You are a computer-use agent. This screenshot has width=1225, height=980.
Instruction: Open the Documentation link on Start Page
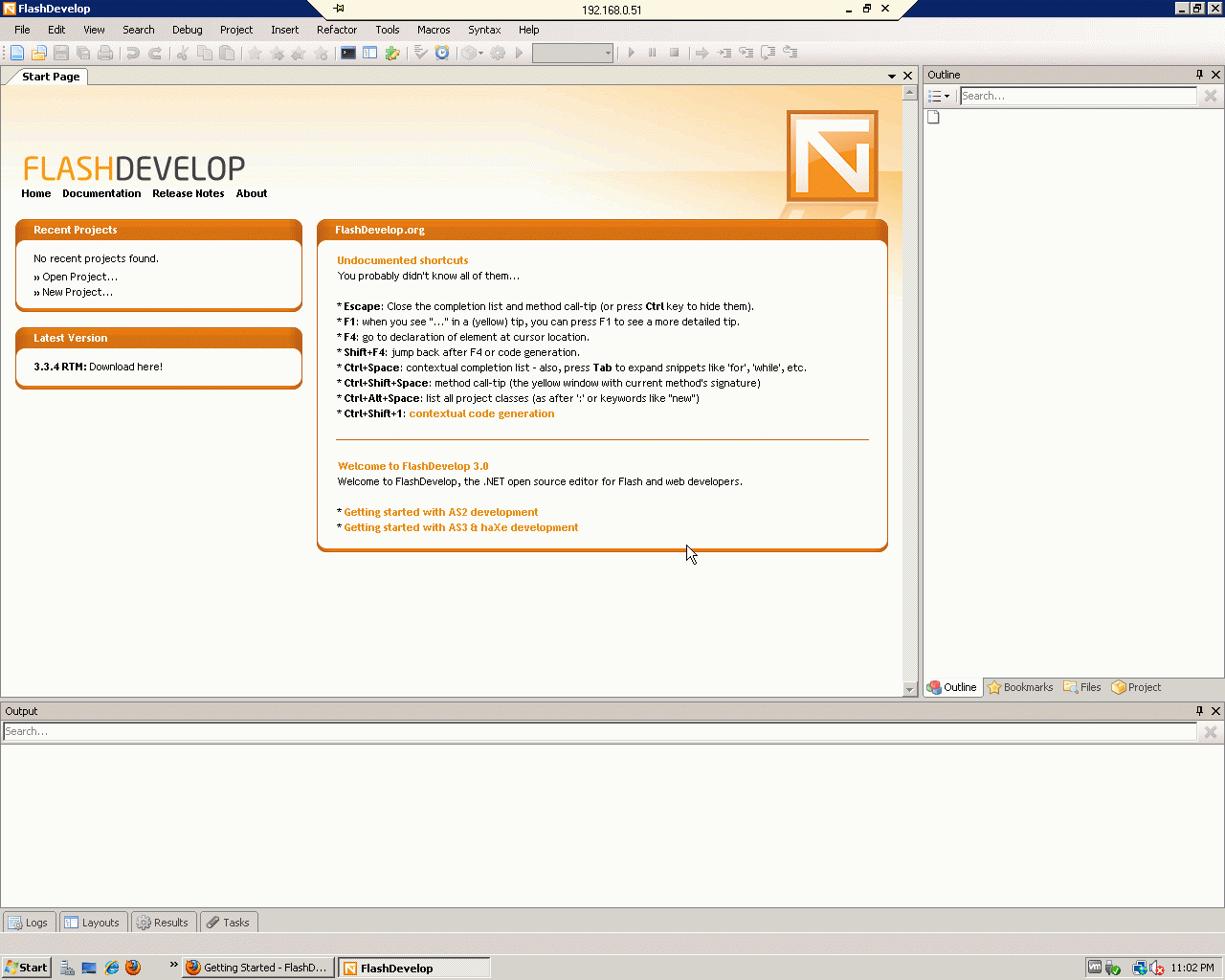click(101, 193)
